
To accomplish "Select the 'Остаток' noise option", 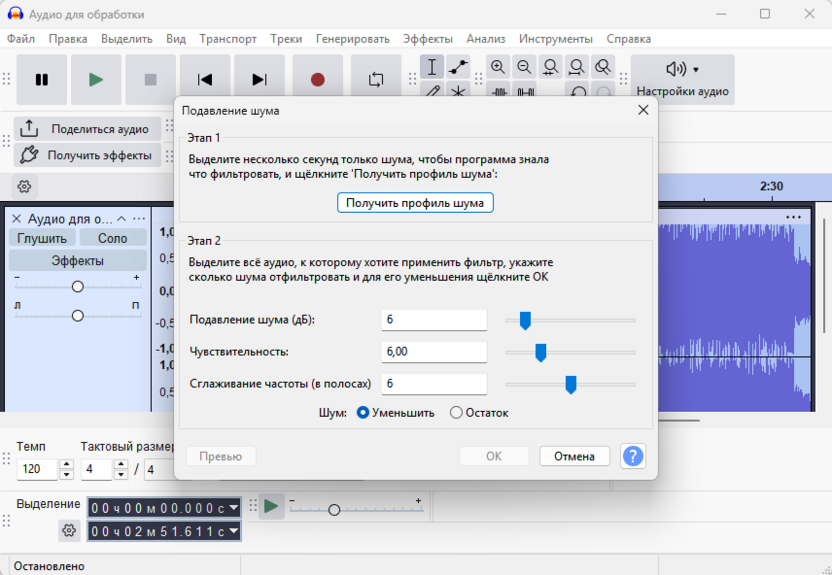I will coord(456,412).
